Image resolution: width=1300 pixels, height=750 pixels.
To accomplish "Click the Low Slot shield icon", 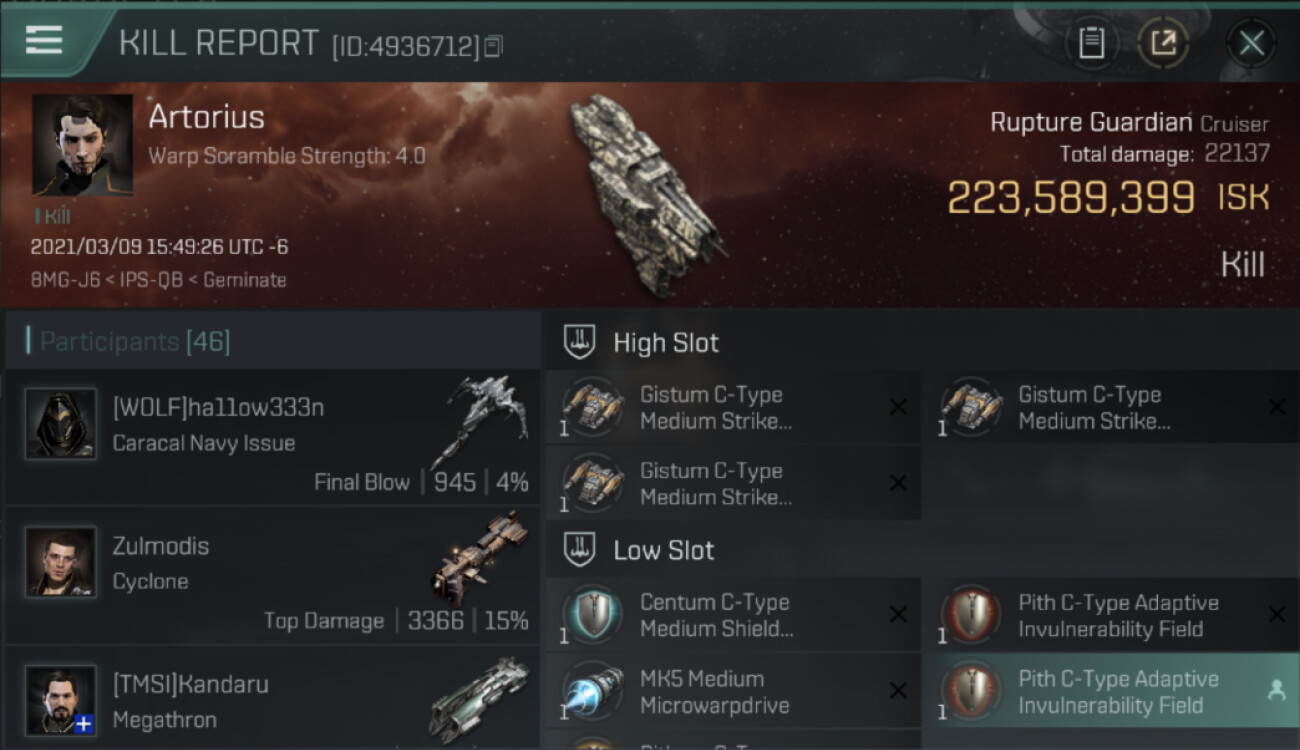I will (580, 550).
